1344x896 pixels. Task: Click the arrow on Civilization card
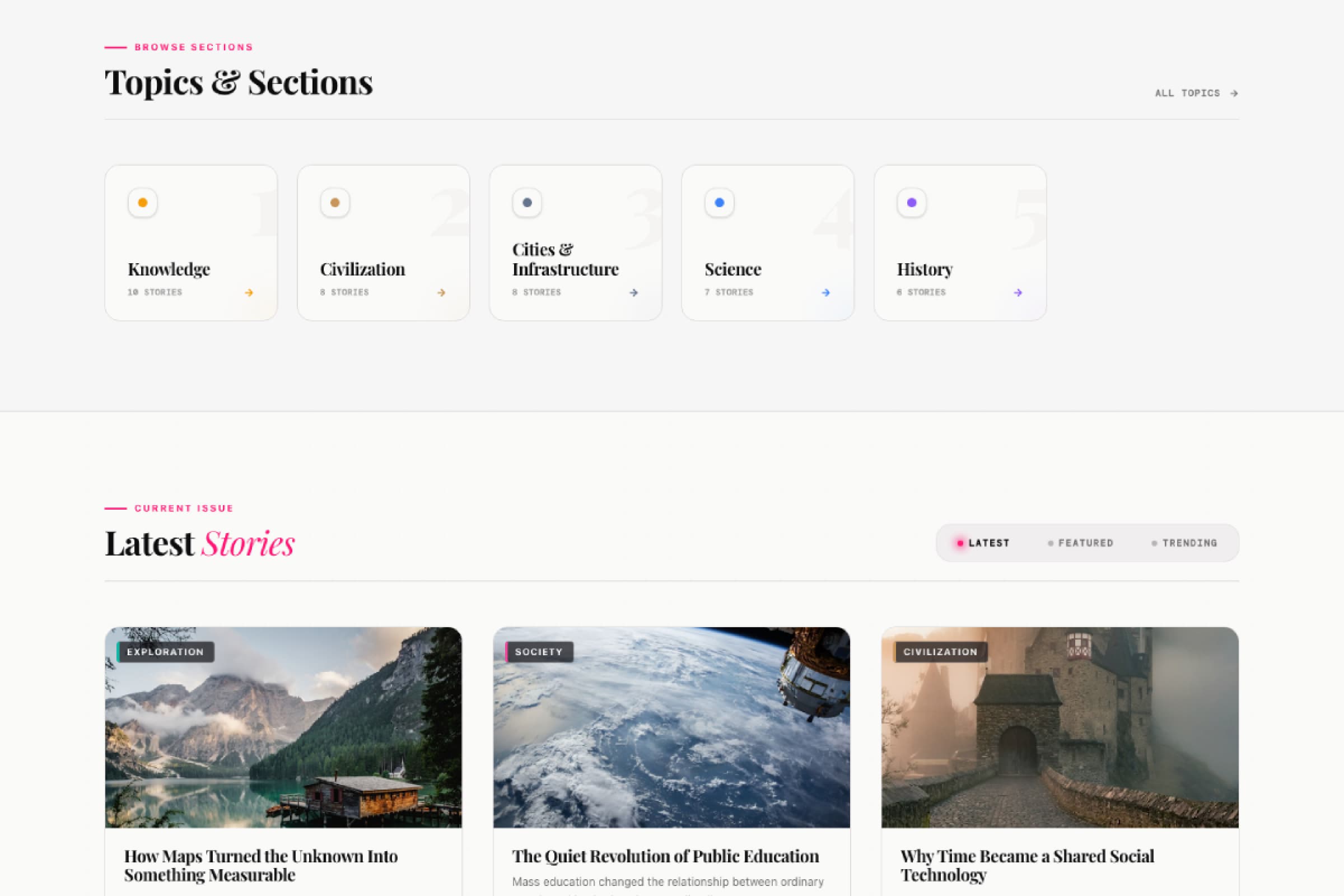click(441, 292)
